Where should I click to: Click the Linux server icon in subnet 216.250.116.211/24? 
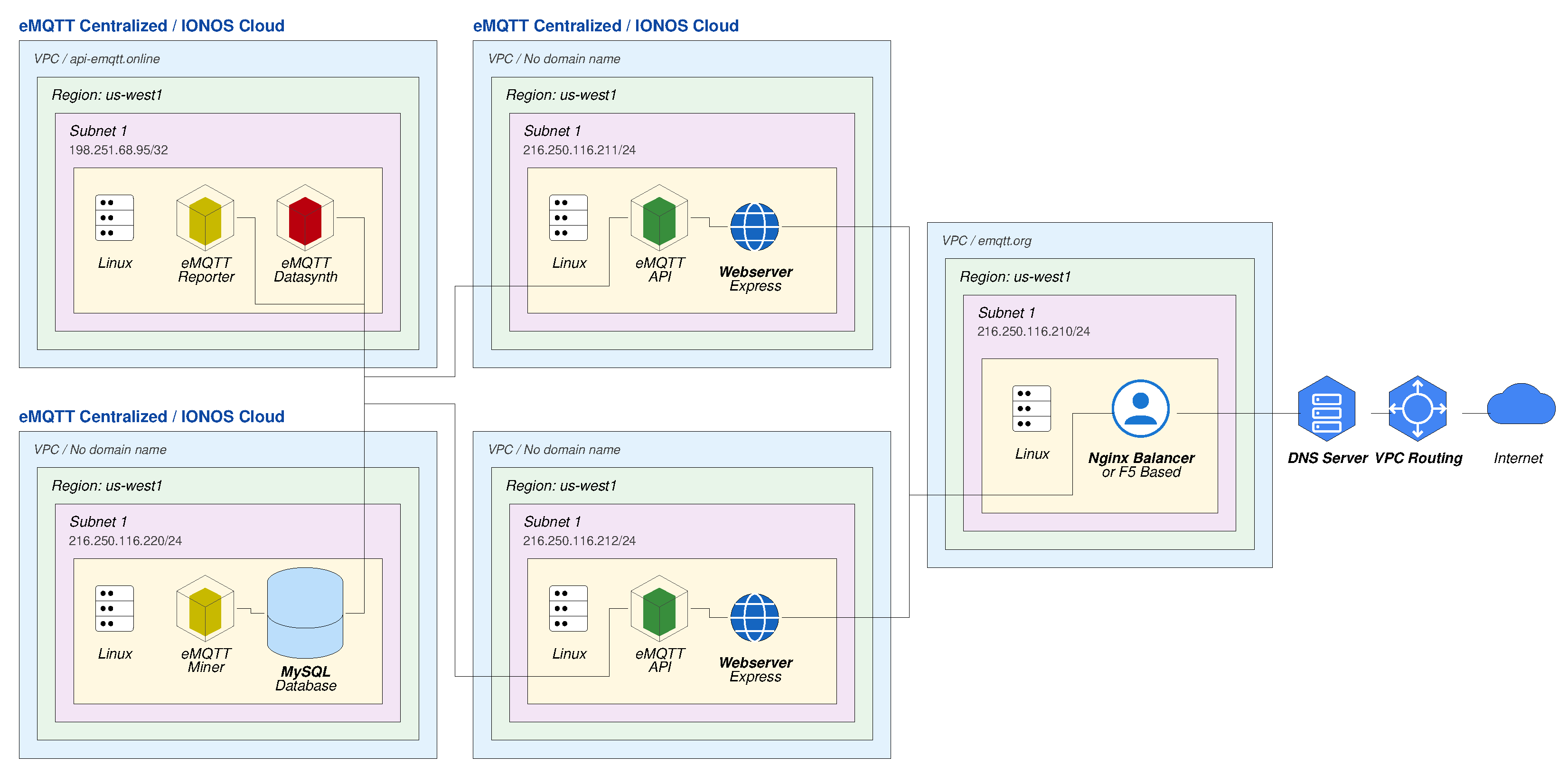pyautogui.click(x=569, y=217)
